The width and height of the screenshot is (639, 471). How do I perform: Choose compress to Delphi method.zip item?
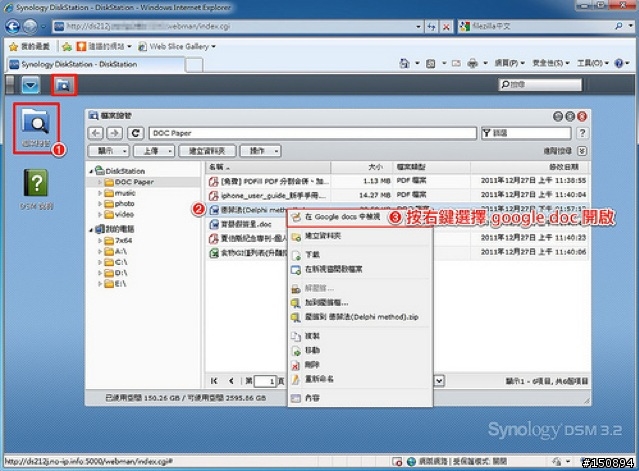361,317
